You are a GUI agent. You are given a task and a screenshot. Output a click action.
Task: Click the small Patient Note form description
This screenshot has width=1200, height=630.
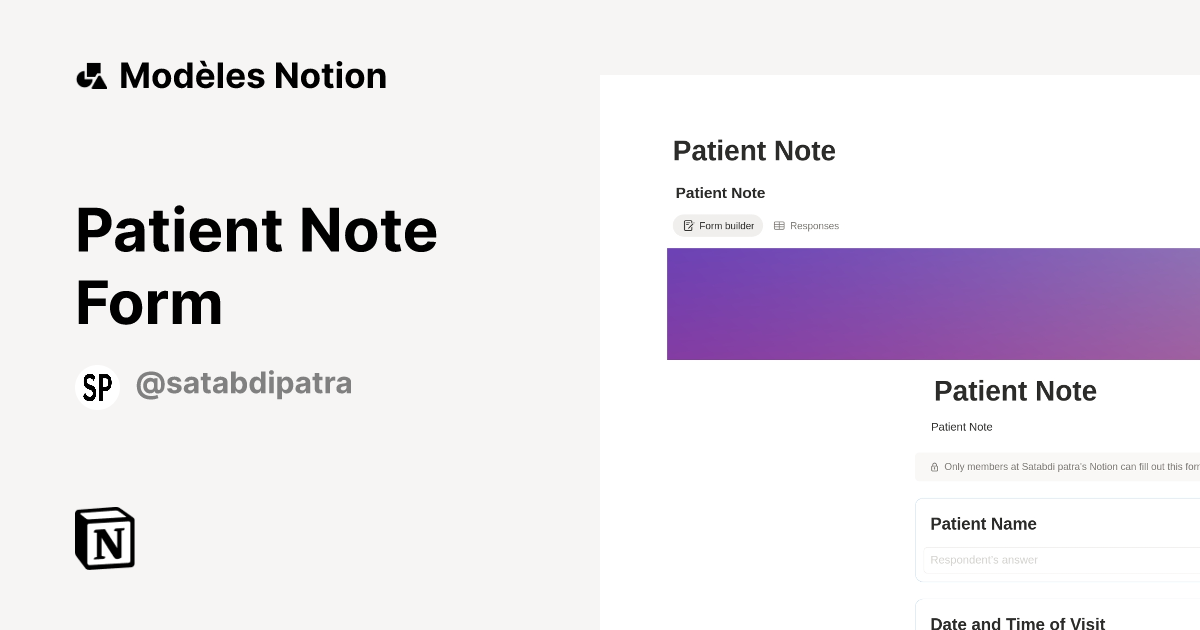point(962,427)
